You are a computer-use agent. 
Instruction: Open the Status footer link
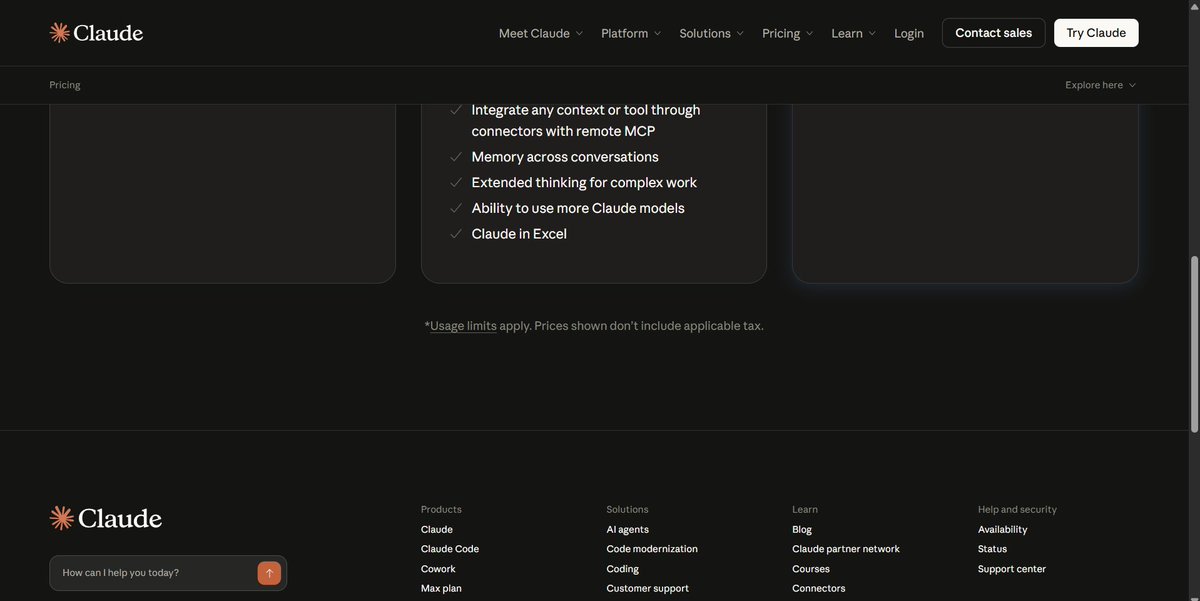click(993, 549)
